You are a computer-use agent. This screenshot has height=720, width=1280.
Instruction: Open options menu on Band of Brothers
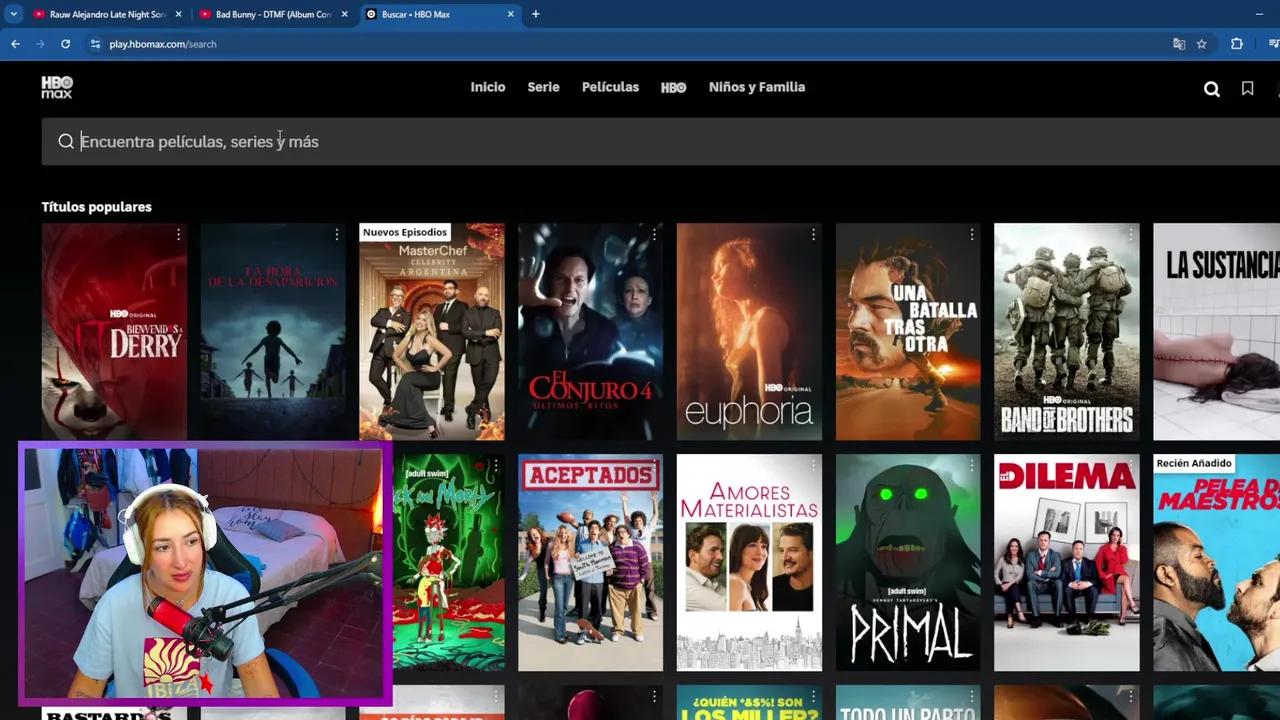pos(1130,234)
